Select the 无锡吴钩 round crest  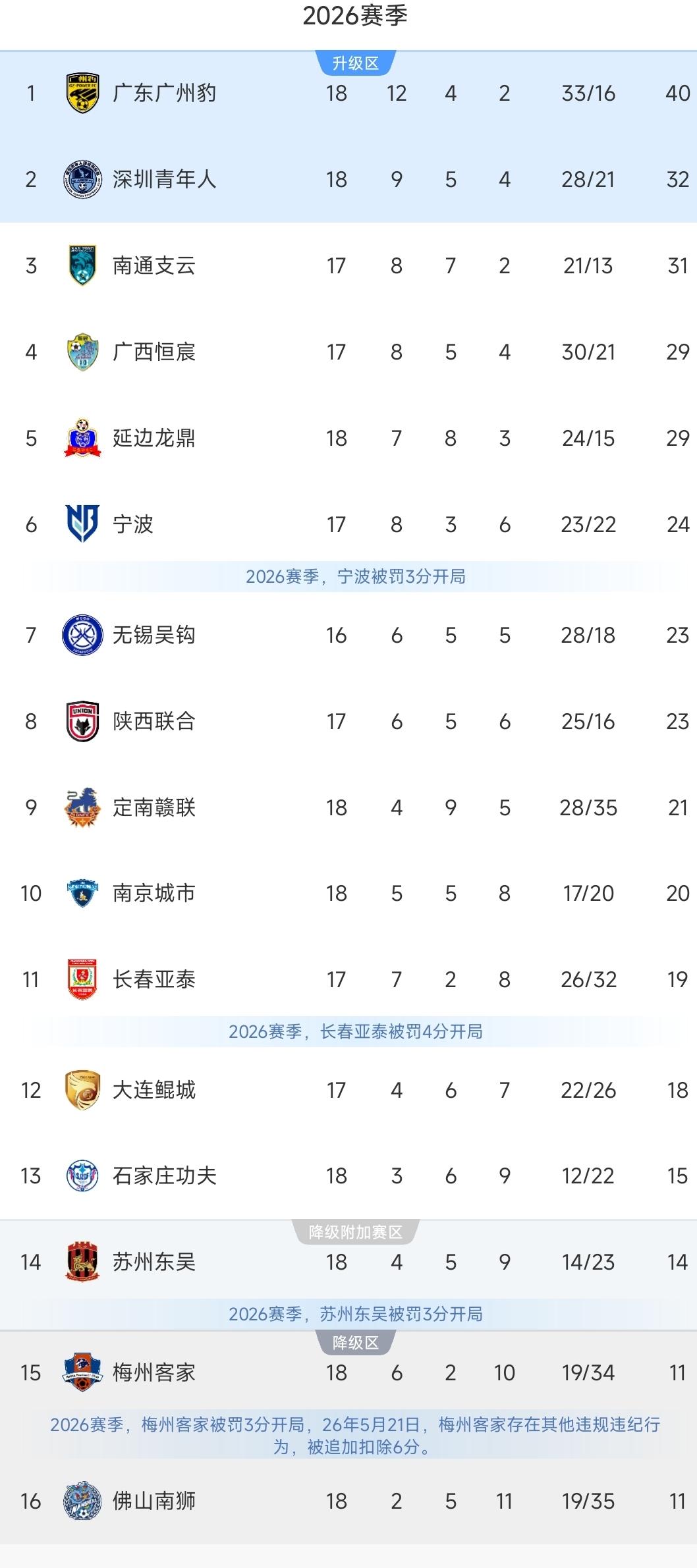pos(82,635)
